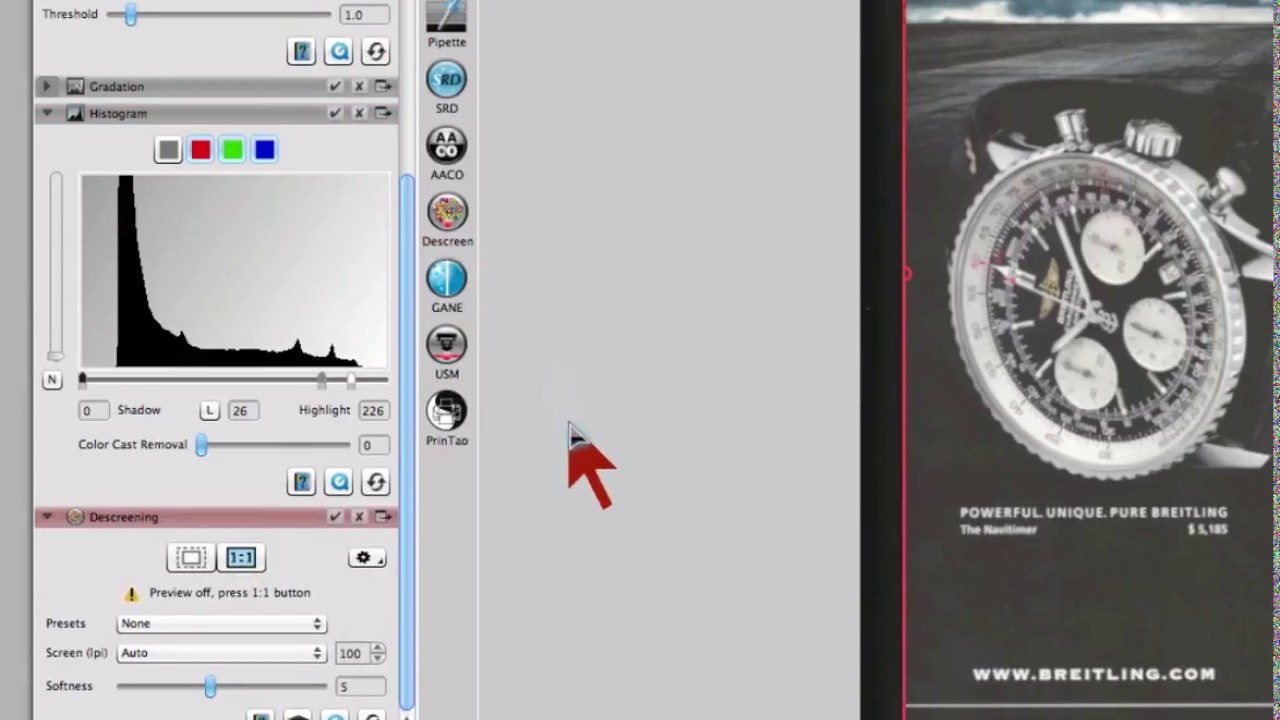The image size is (1280, 720).
Task: Toggle the N button beside the histogram
Action: pyautogui.click(x=52, y=380)
